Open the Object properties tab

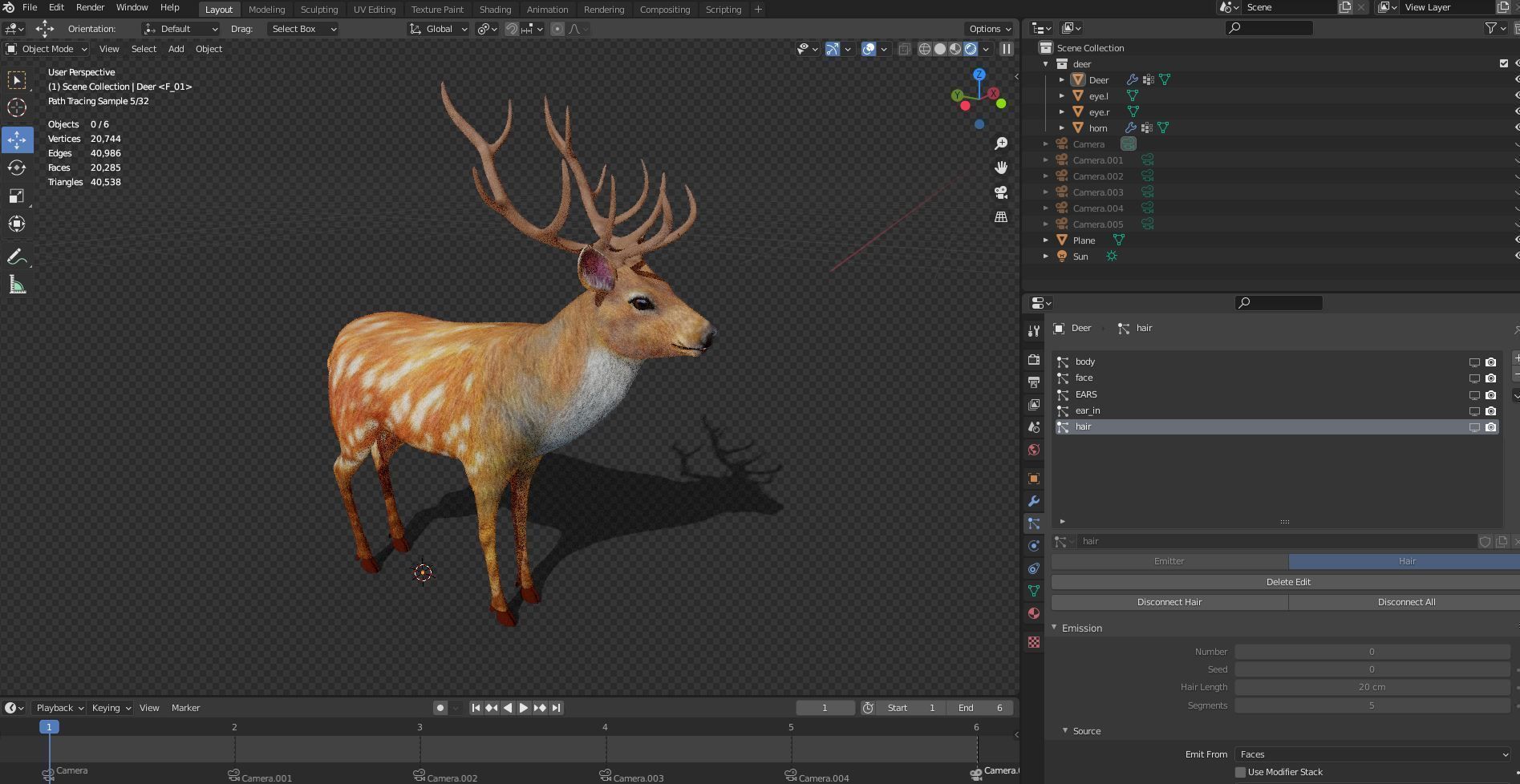tap(1034, 479)
